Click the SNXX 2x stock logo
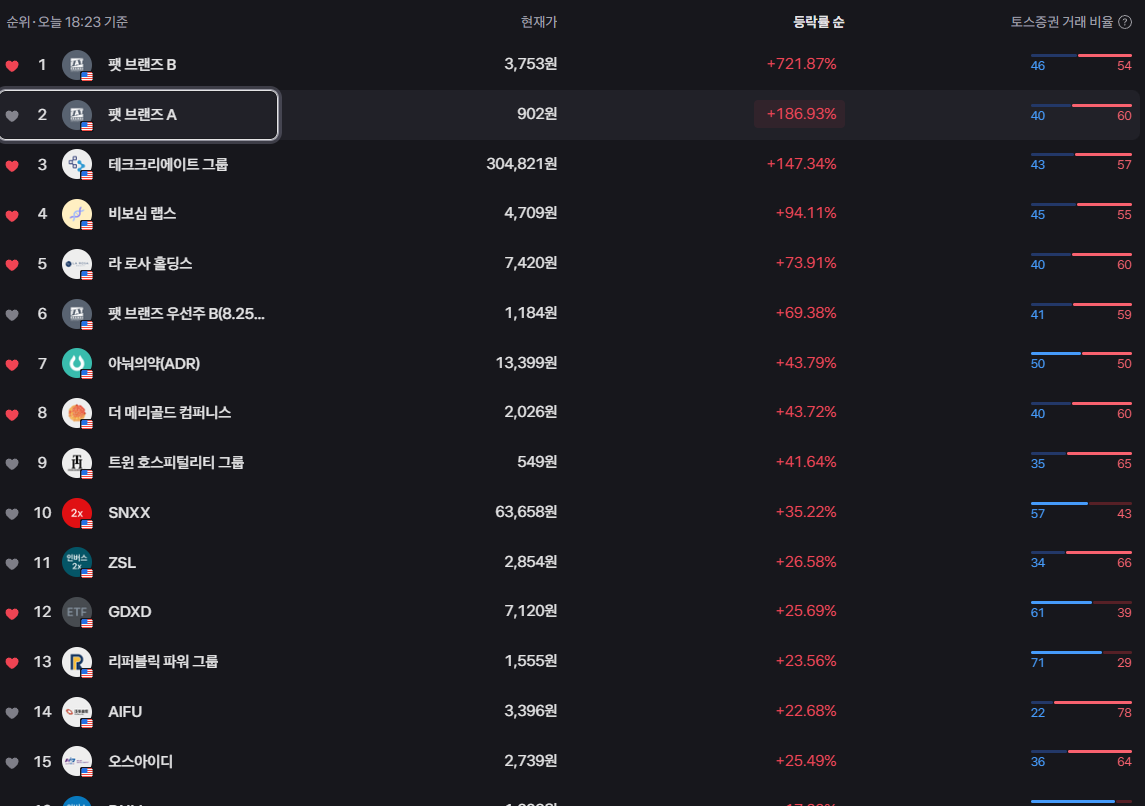The height and width of the screenshot is (806, 1145). click(77, 513)
